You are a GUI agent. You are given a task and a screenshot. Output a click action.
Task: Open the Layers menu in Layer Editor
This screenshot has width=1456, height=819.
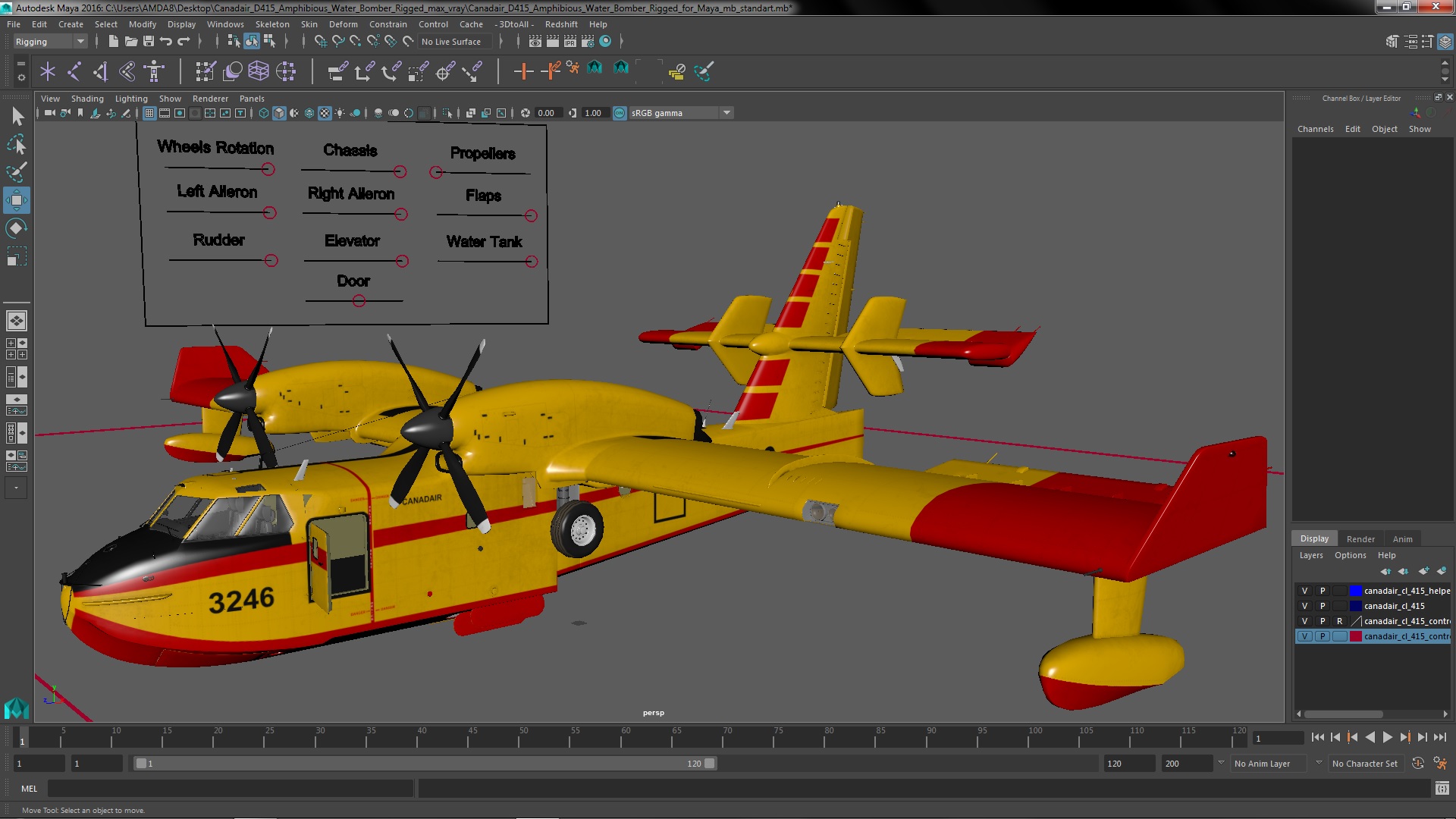tap(1311, 555)
